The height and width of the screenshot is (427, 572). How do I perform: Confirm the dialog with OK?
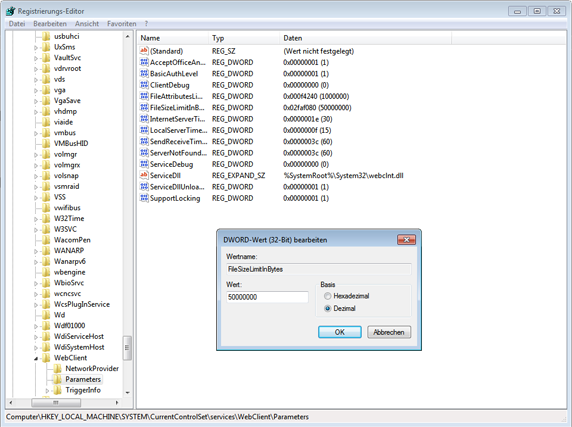coord(340,332)
